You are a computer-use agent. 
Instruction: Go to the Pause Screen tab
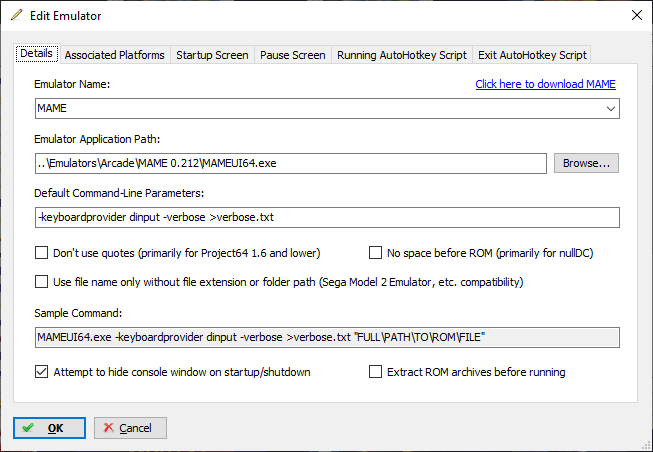click(x=292, y=55)
